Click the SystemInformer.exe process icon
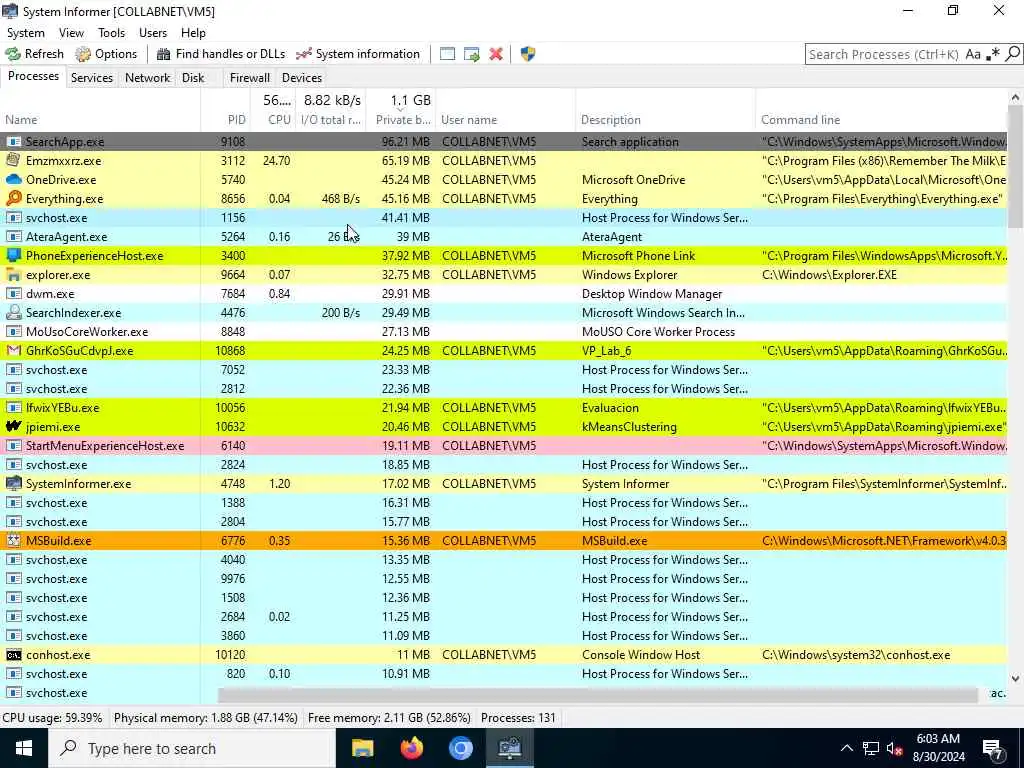1024x768 pixels. [x=13, y=483]
